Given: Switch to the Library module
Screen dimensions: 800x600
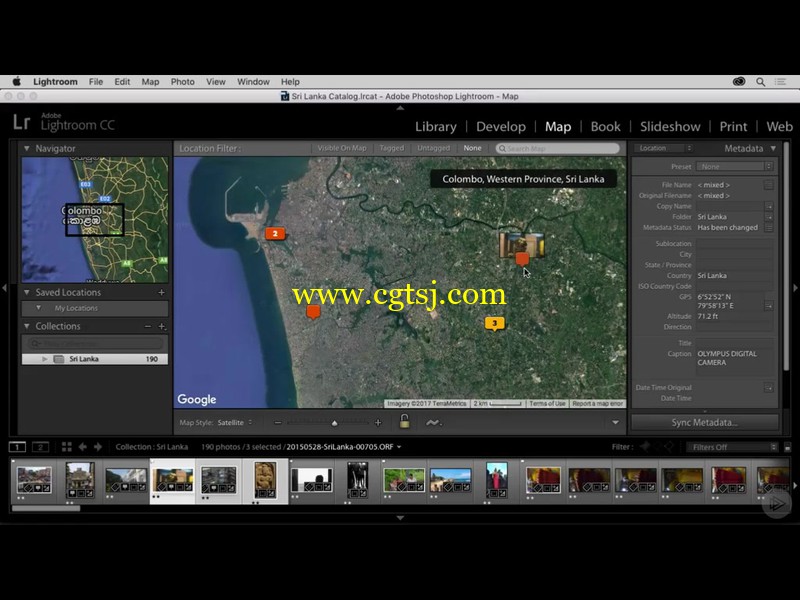Looking at the screenshot, I should (436, 127).
